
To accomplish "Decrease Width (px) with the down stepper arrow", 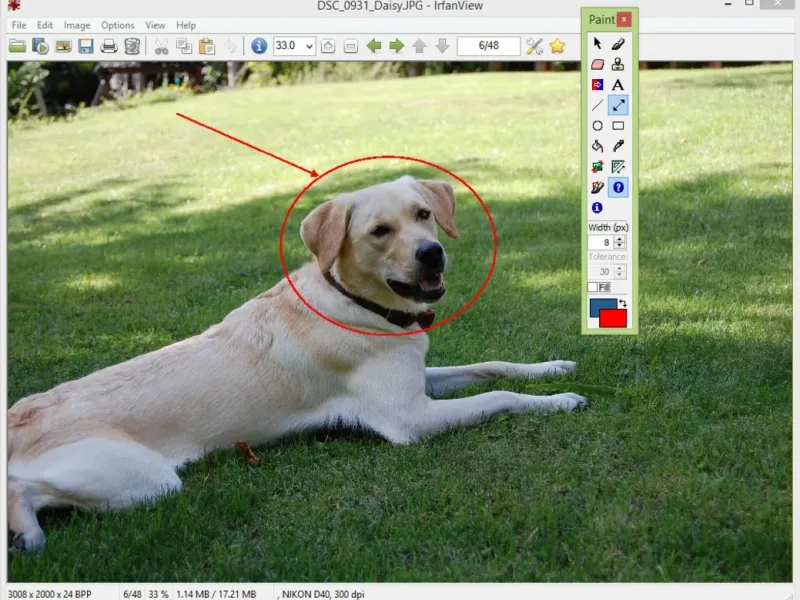I will pos(619,245).
